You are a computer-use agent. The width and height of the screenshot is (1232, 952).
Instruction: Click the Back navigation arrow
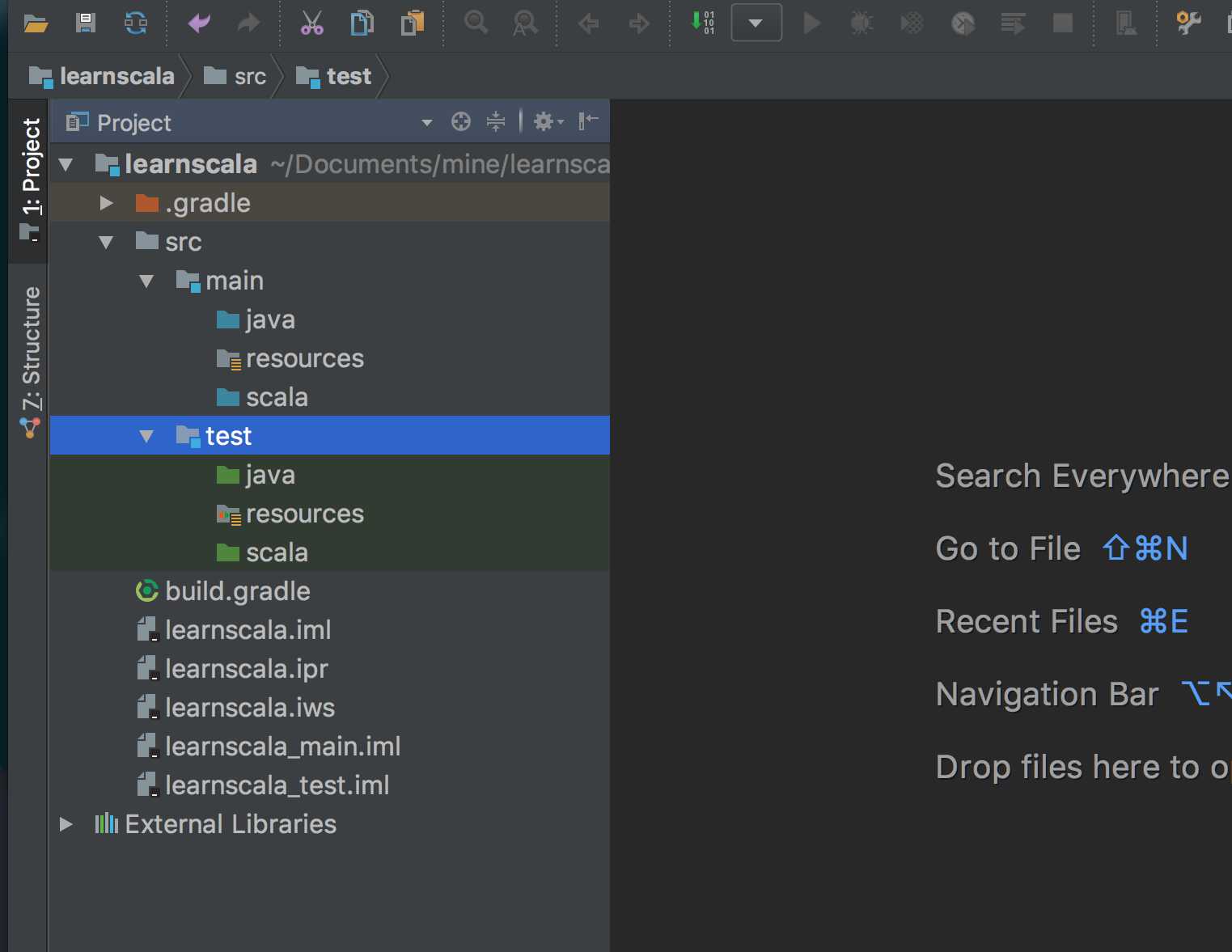click(x=589, y=23)
